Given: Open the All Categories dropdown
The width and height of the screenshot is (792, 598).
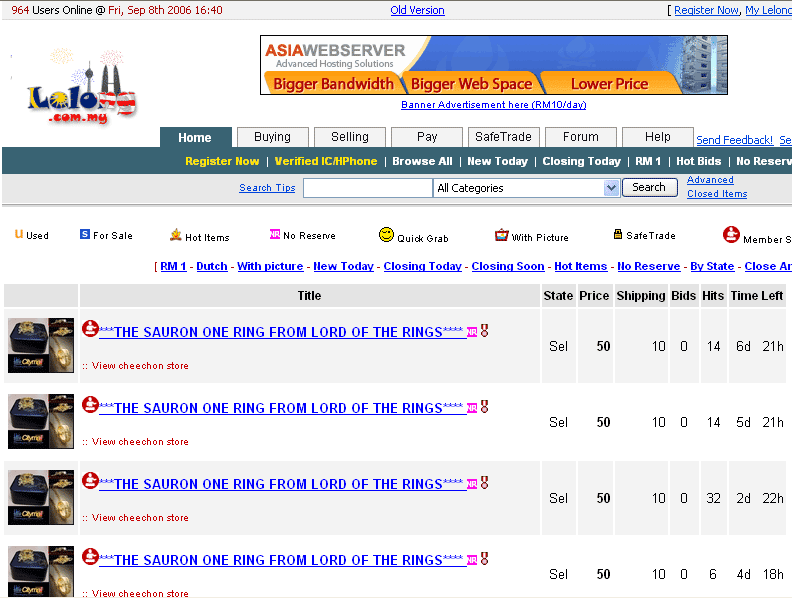Looking at the screenshot, I should click(526, 188).
